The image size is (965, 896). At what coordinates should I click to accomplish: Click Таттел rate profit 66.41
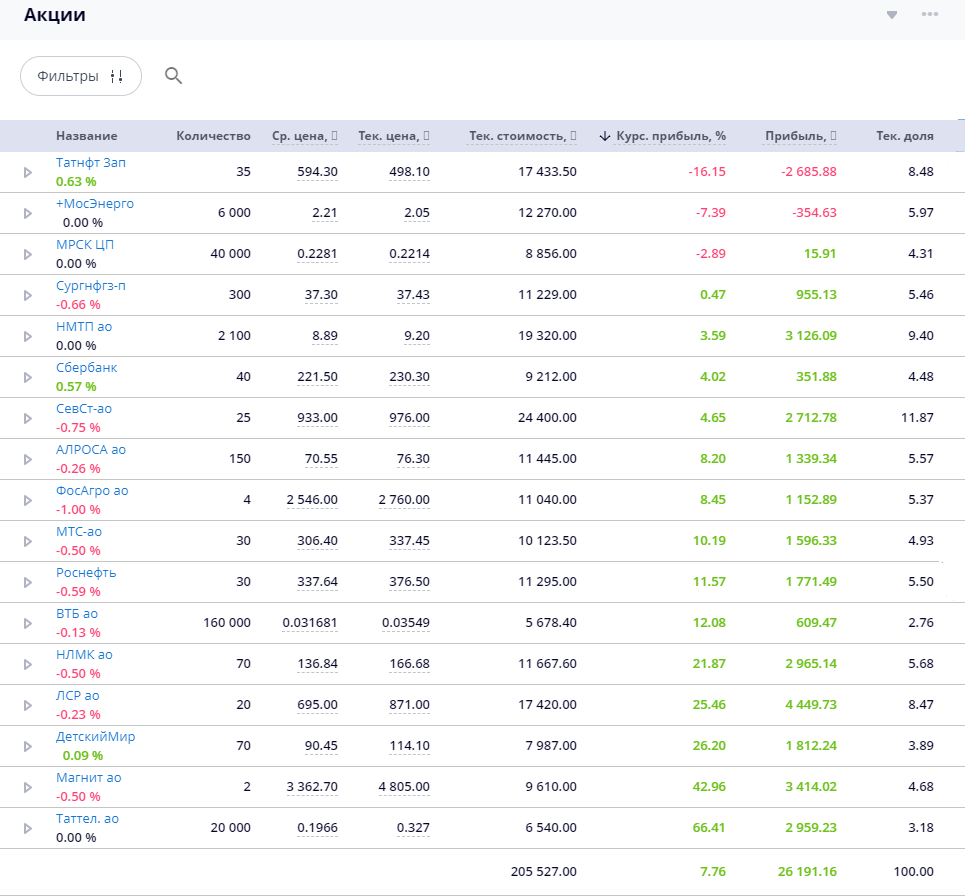coord(709,828)
